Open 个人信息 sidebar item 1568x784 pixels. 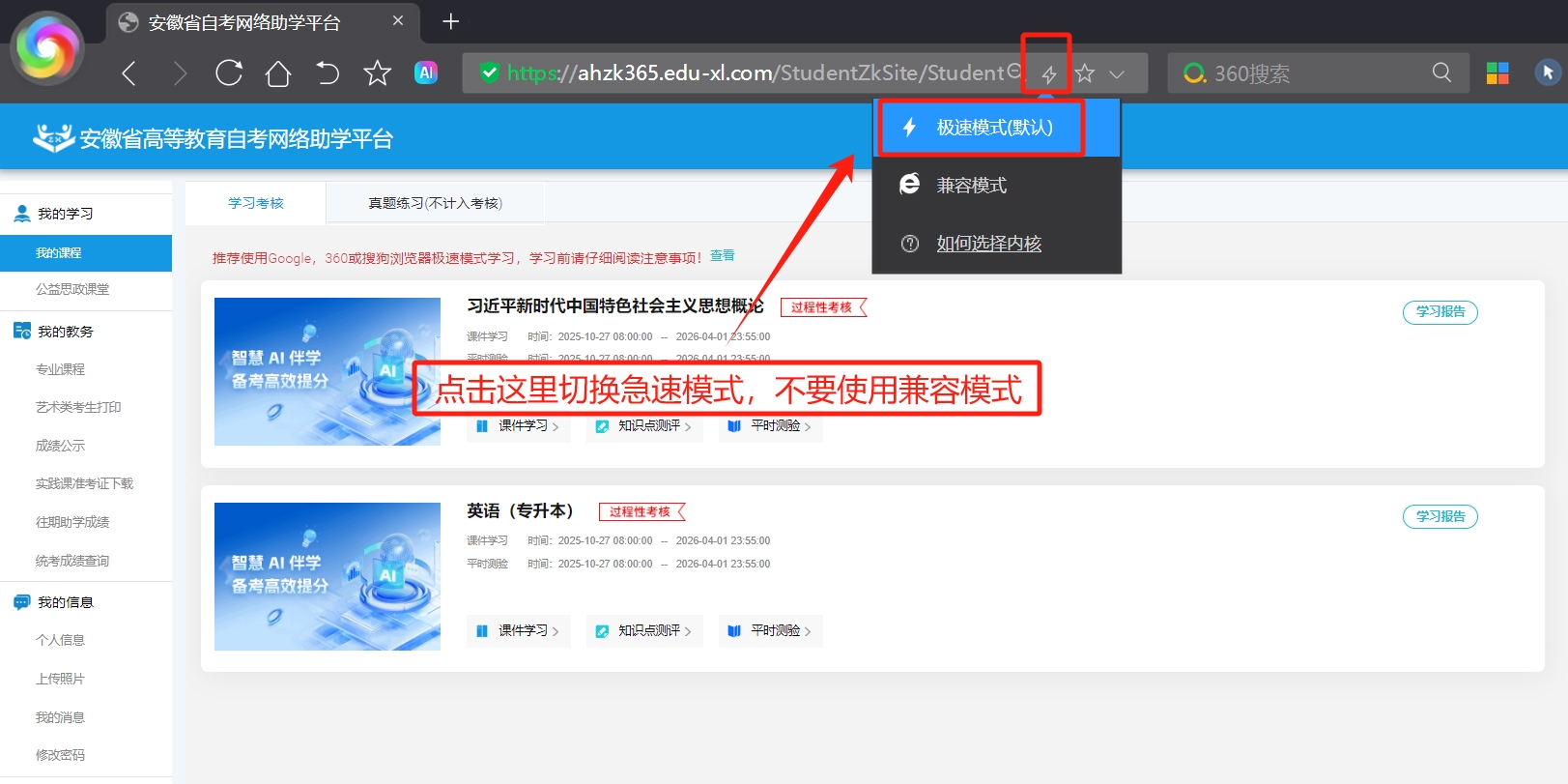pos(60,640)
